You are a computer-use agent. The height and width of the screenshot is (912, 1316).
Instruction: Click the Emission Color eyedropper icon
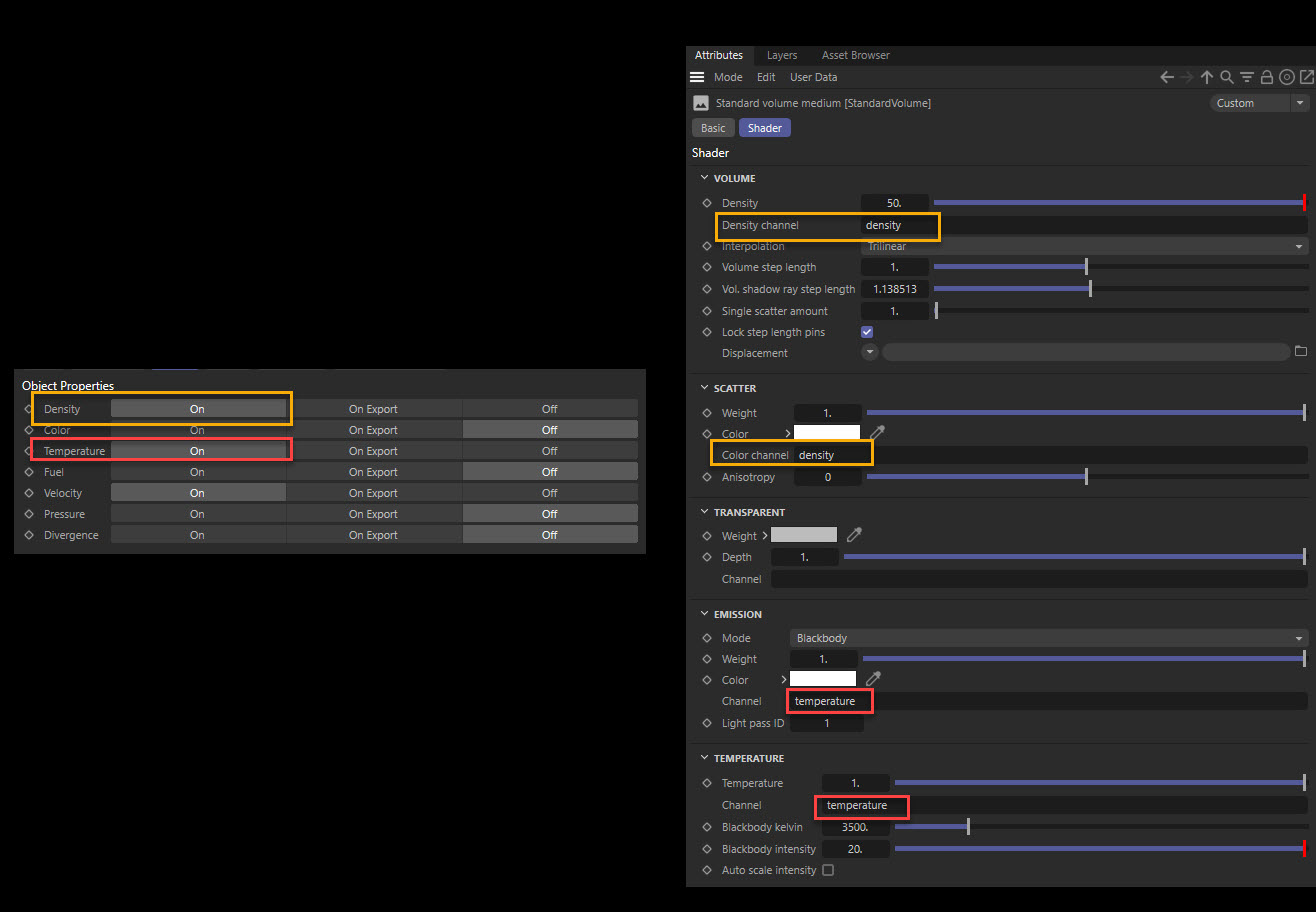[x=873, y=679]
